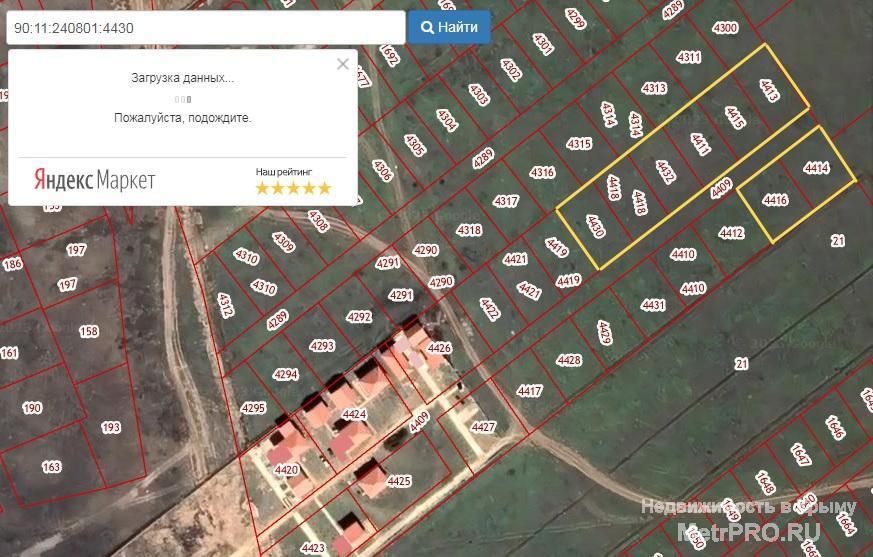Screen dimensions: 873x557
Task: Select parcel label 4318
Action: pyautogui.click(x=469, y=229)
